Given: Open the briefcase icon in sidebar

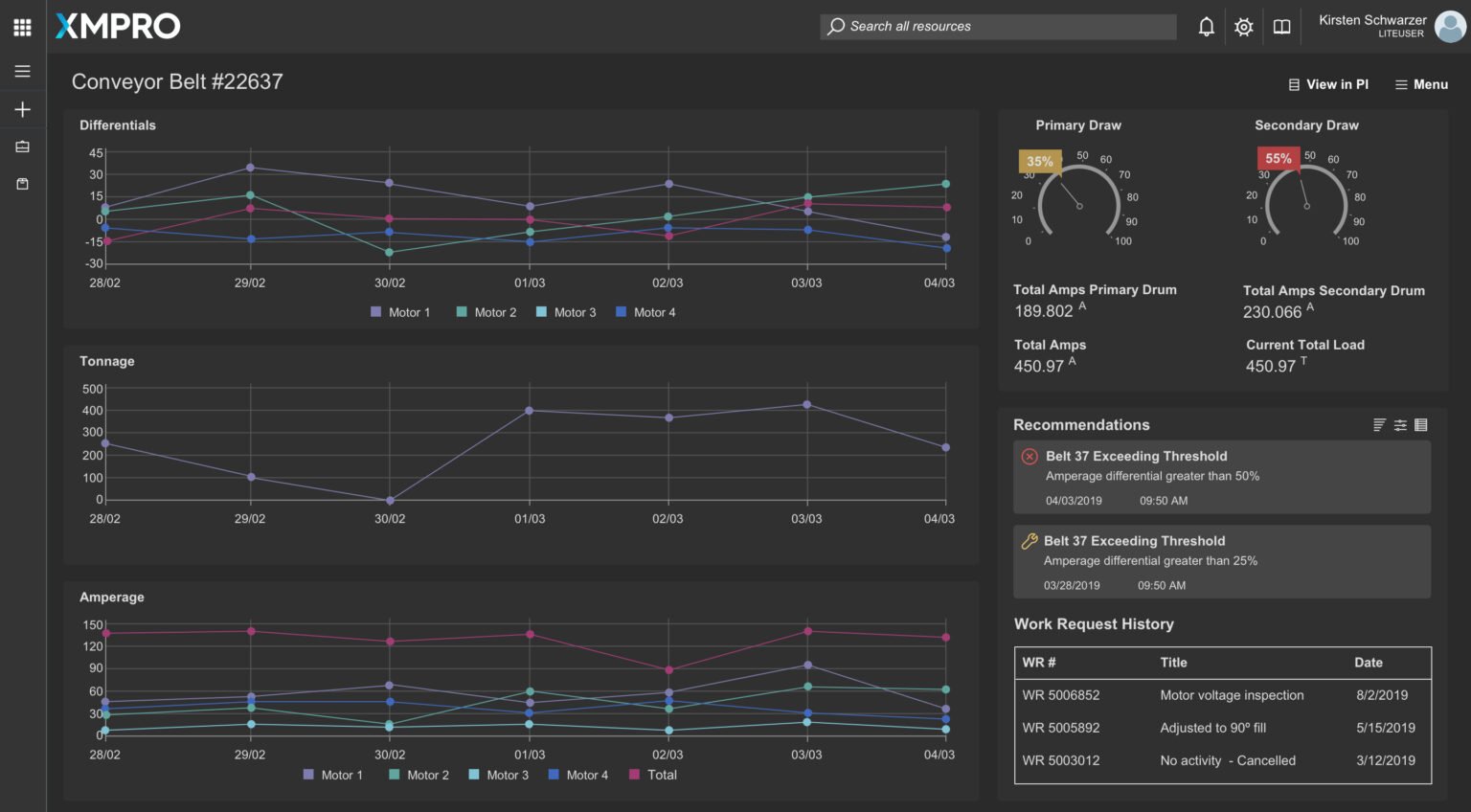Looking at the screenshot, I should tap(22, 147).
